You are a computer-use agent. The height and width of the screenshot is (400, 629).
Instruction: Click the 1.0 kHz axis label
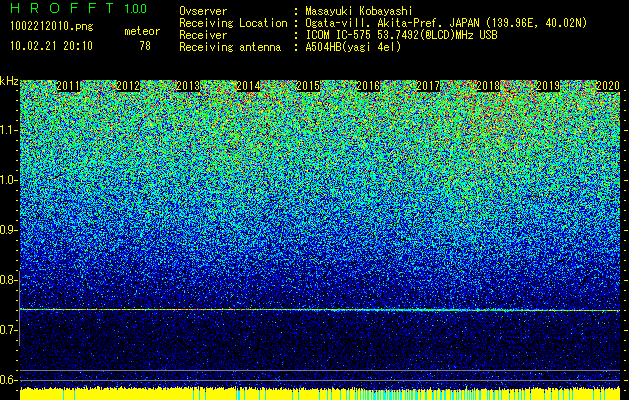click(x=9, y=180)
